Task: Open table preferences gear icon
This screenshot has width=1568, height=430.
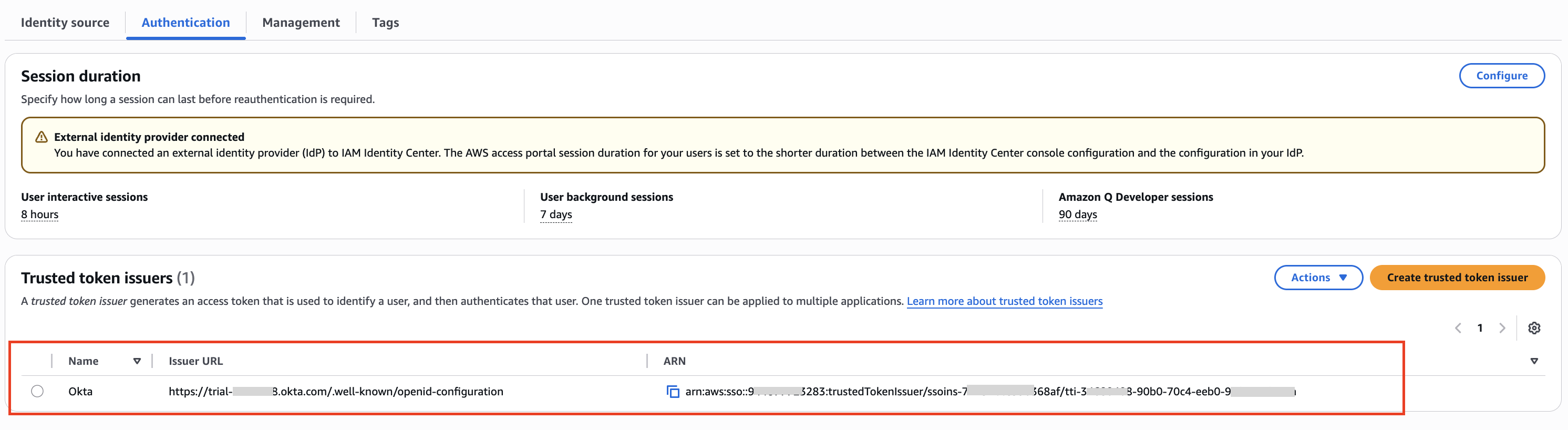Action: click(x=1534, y=329)
